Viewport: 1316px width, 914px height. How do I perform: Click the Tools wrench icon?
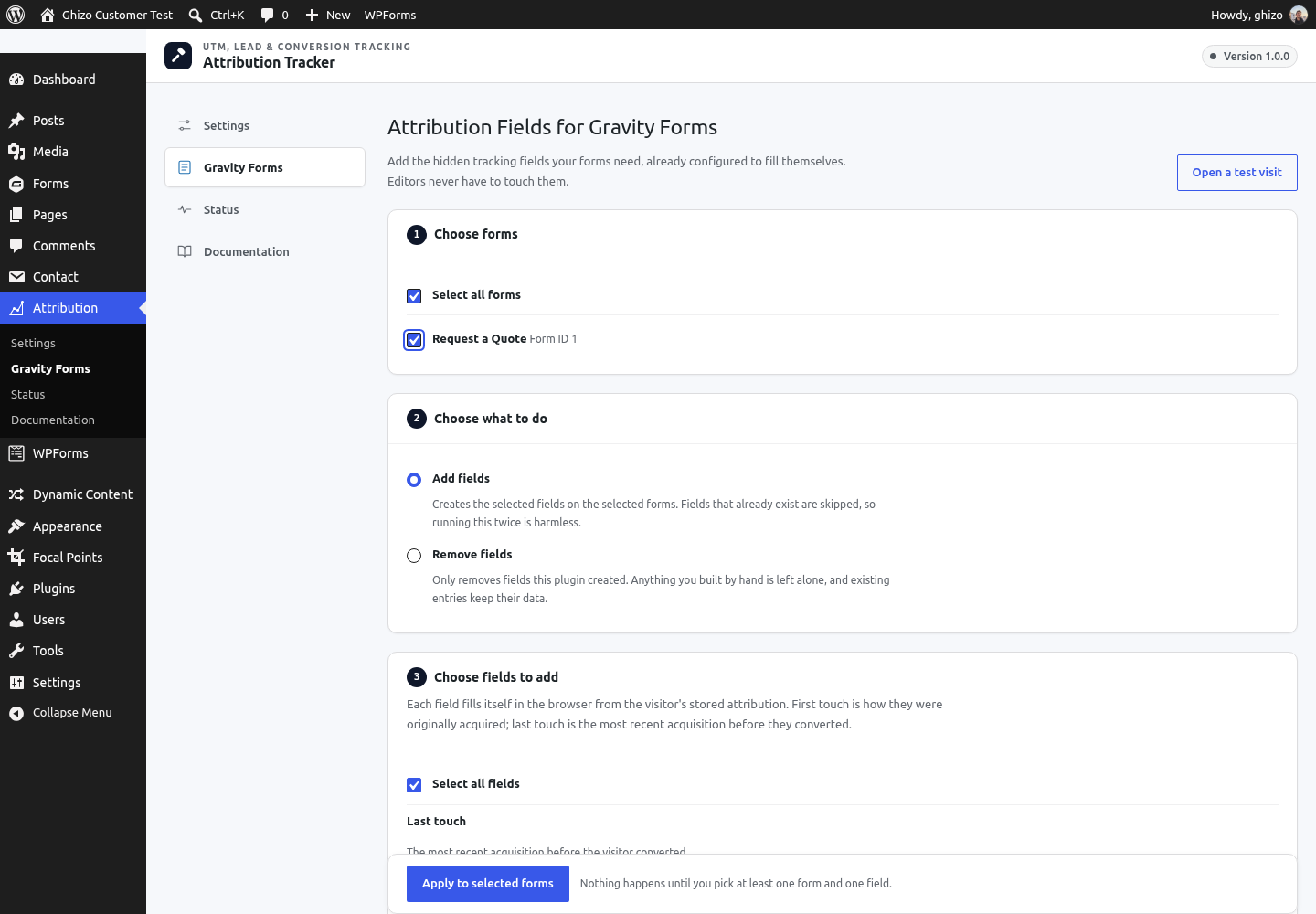[16, 651]
